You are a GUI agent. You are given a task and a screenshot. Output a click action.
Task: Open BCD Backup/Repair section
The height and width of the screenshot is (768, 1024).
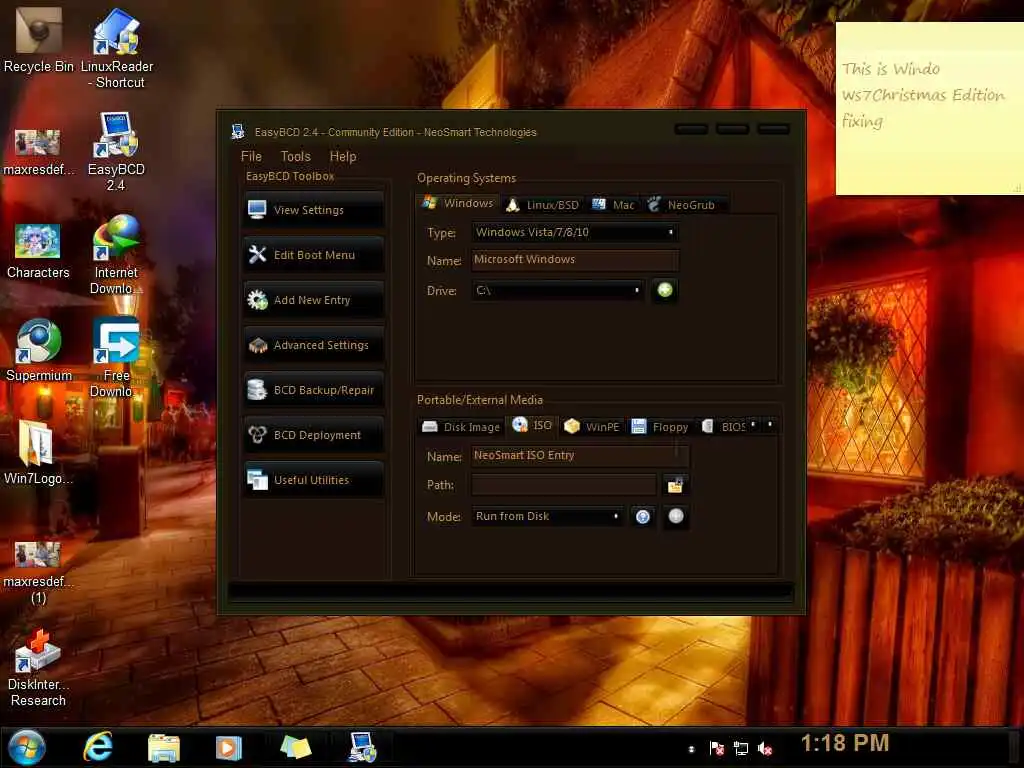point(313,390)
